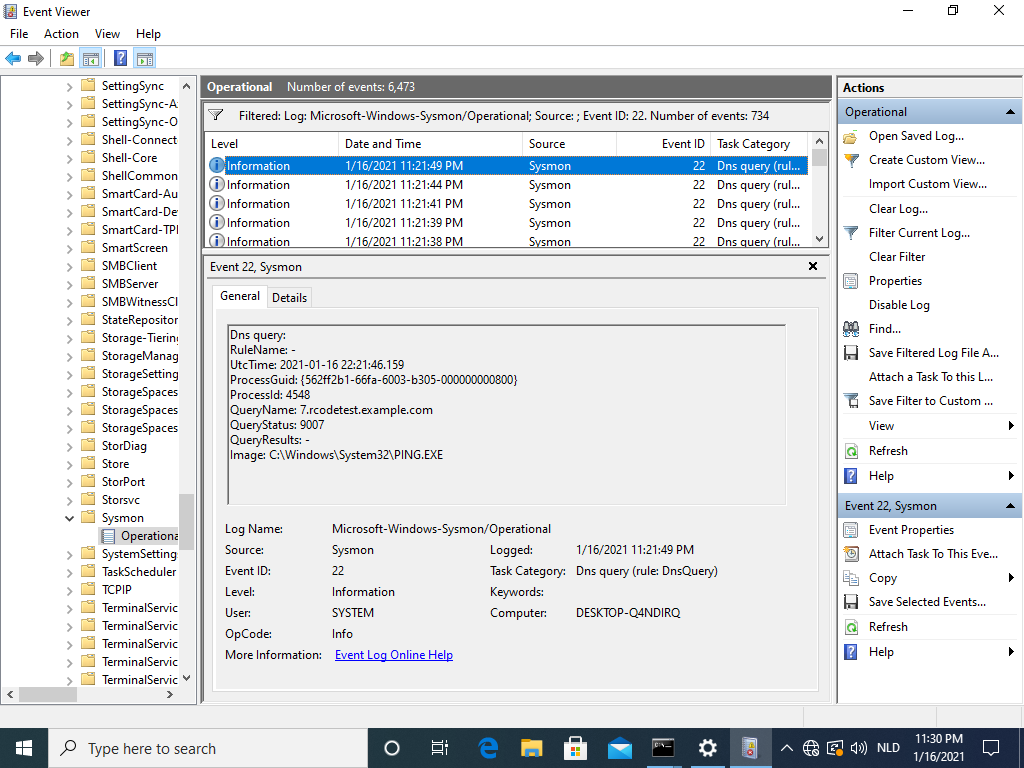The width and height of the screenshot is (1024, 768).
Task: Sort events by the Date and Time column
Action: [x=383, y=144]
